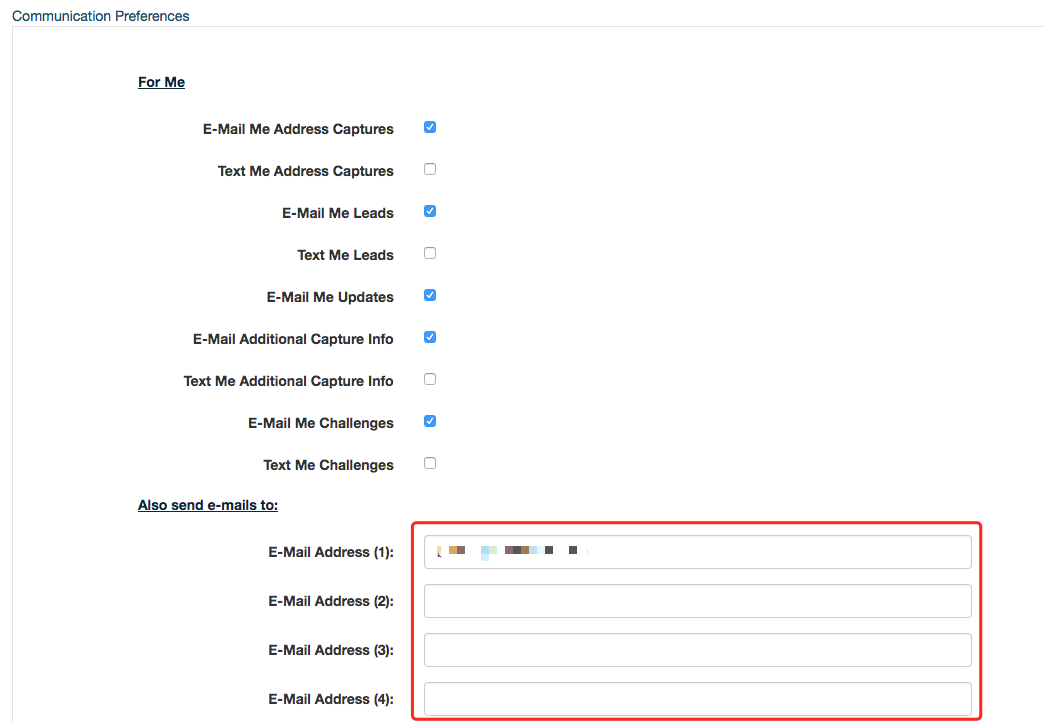Click the E-Mail Address (1) input field
1043x723 pixels.
point(697,552)
